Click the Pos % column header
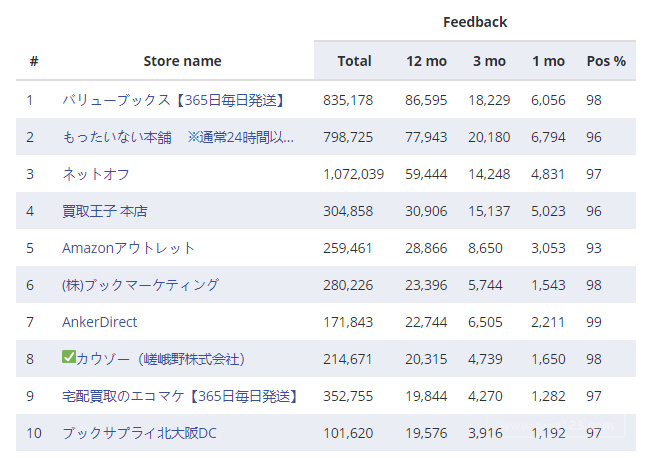This screenshot has width=646, height=458. coord(606,61)
